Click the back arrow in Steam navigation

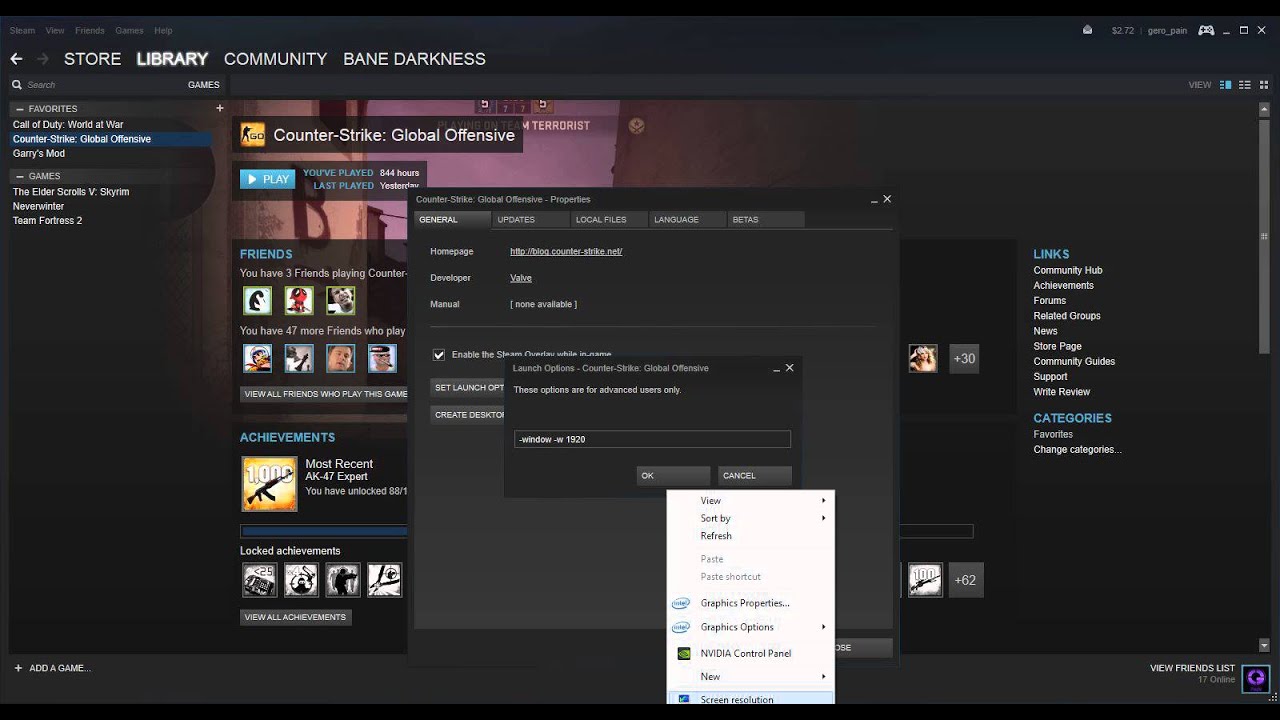tap(16, 59)
